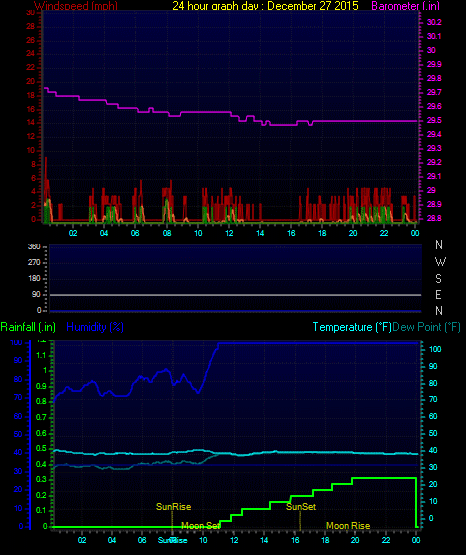
Task: Click the 29.5 barometer scale value
Action: click(434, 120)
